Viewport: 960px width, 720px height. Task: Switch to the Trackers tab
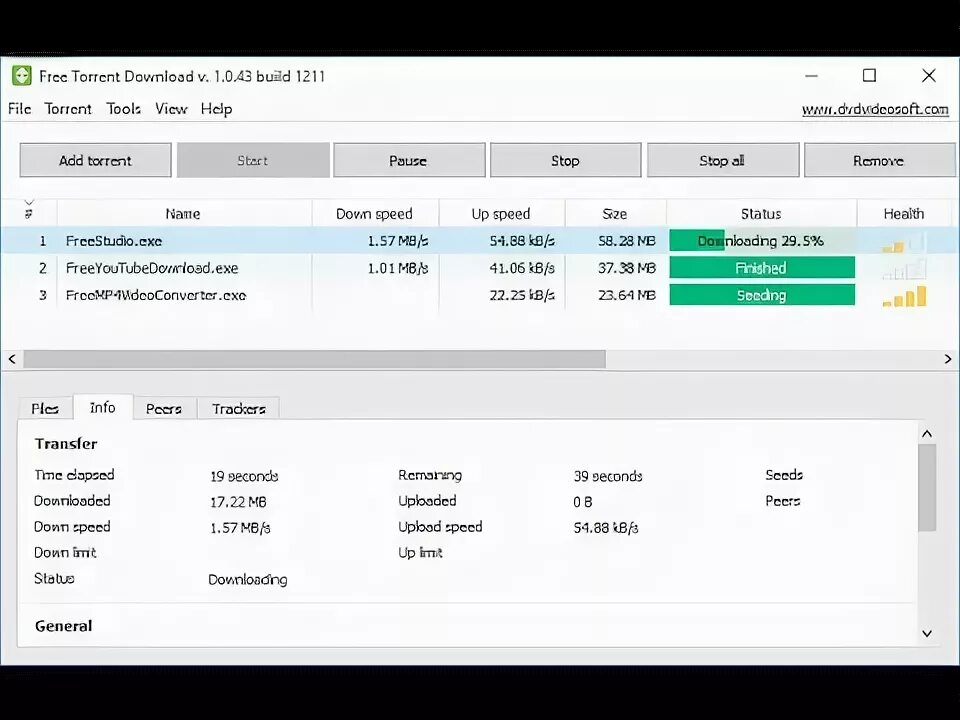pyautogui.click(x=239, y=408)
